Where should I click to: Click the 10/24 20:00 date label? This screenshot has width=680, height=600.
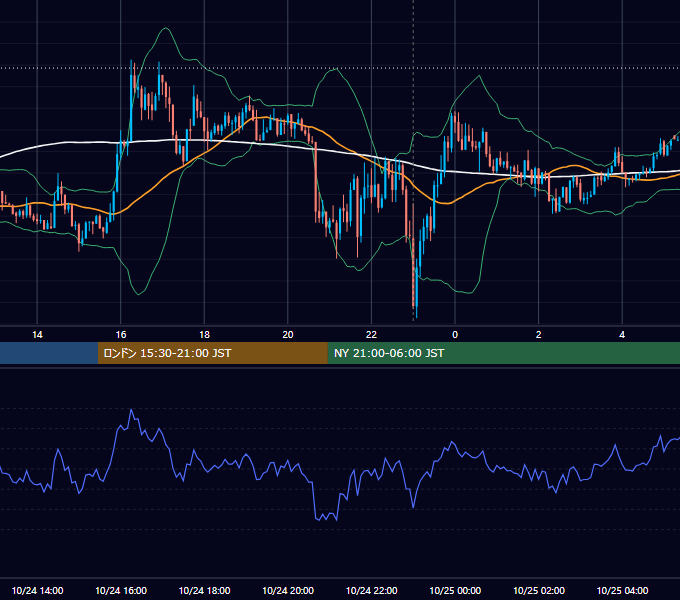(x=288, y=590)
